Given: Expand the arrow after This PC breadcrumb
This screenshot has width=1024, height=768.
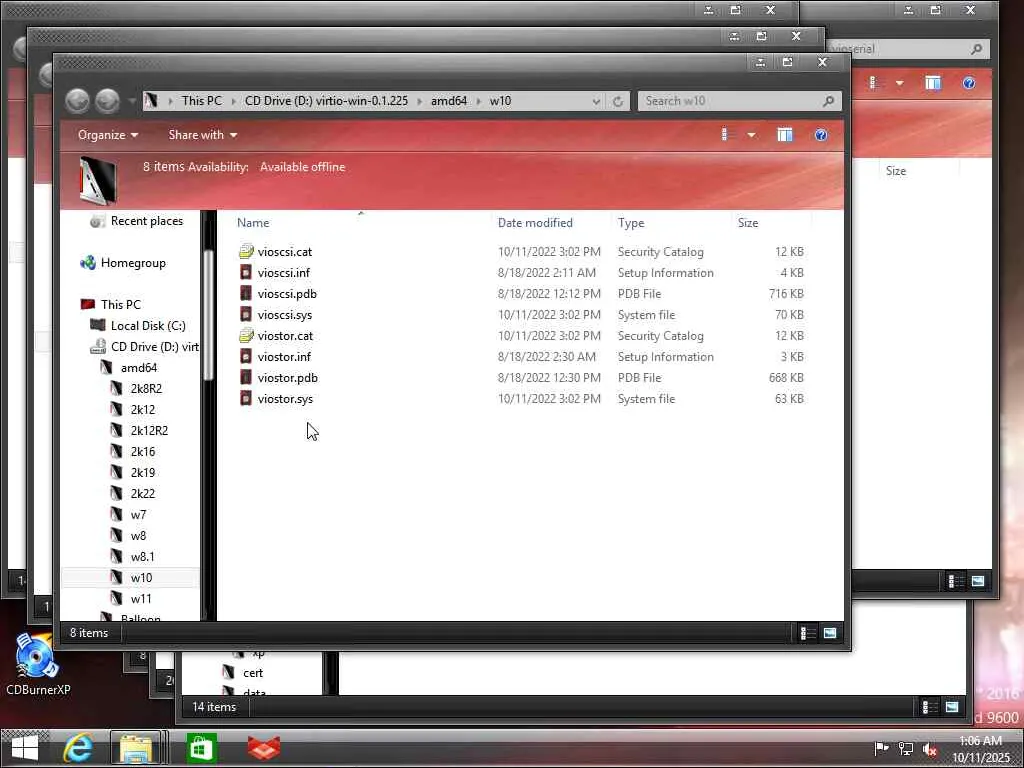Looking at the screenshot, I should pyautogui.click(x=233, y=101).
